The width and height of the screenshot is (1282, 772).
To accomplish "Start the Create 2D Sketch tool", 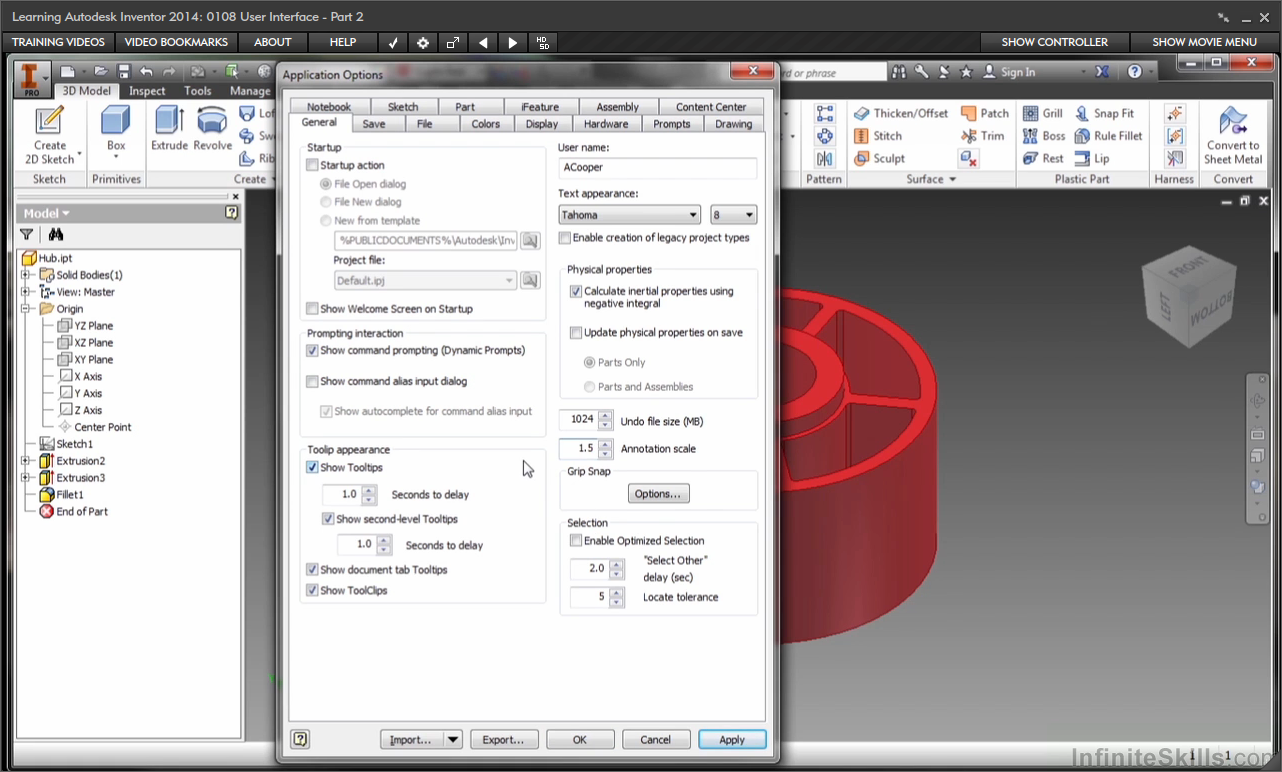I will [x=49, y=135].
